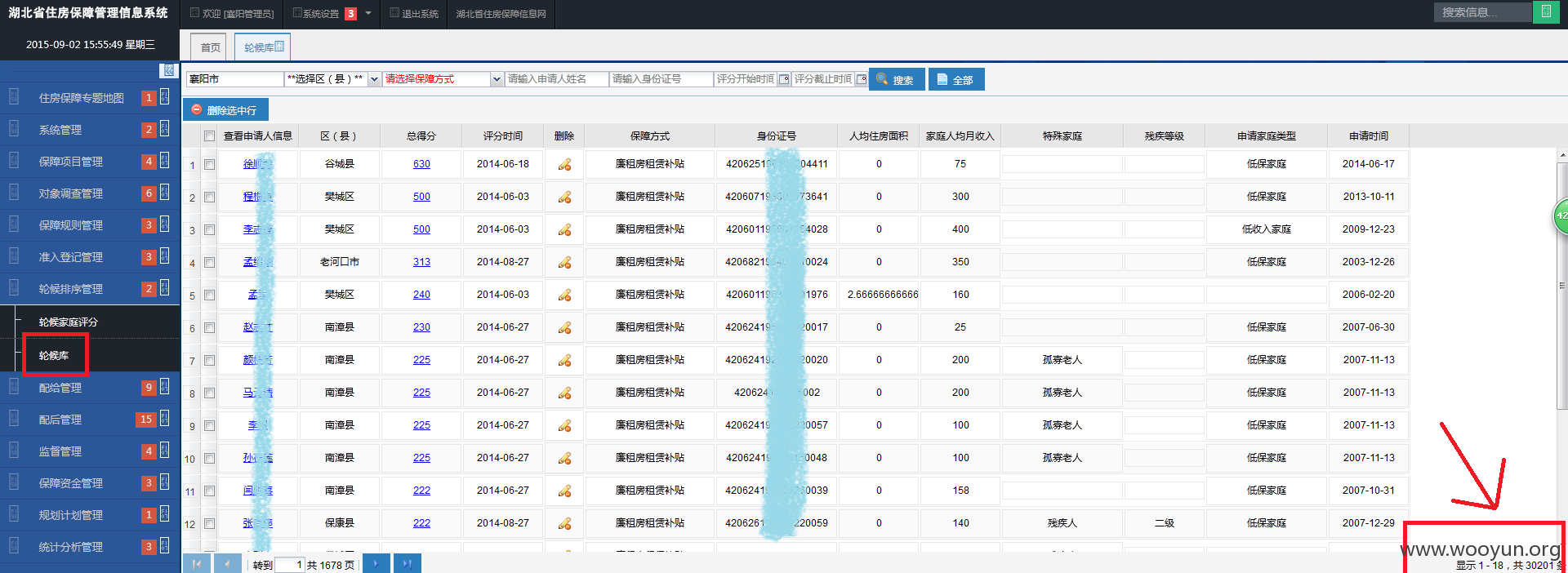
Task: Go to last page pagination icon
Action: click(407, 563)
